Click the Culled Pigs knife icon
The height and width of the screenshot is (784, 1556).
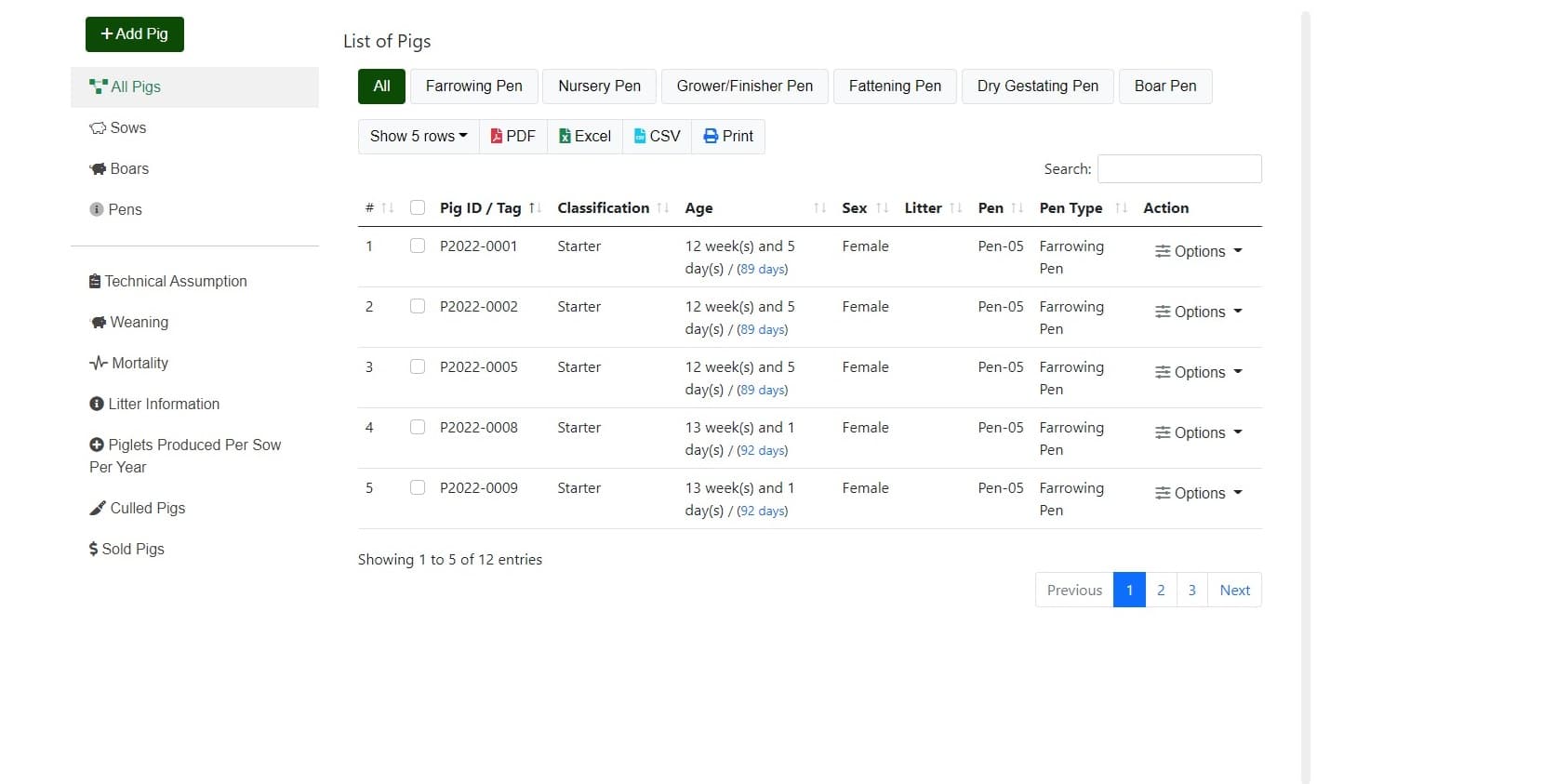click(98, 508)
